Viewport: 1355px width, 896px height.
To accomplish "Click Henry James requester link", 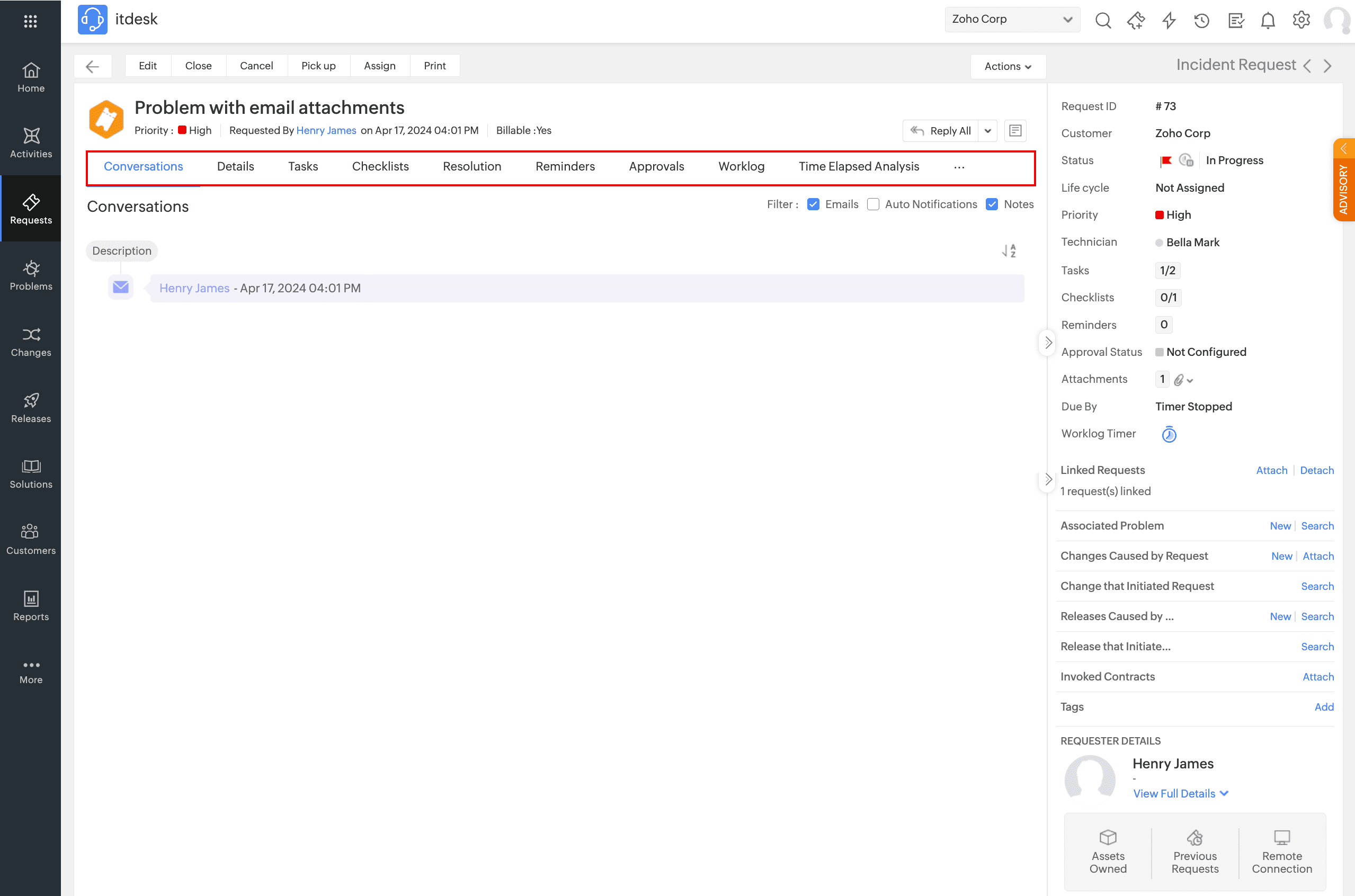I will click(x=326, y=130).
